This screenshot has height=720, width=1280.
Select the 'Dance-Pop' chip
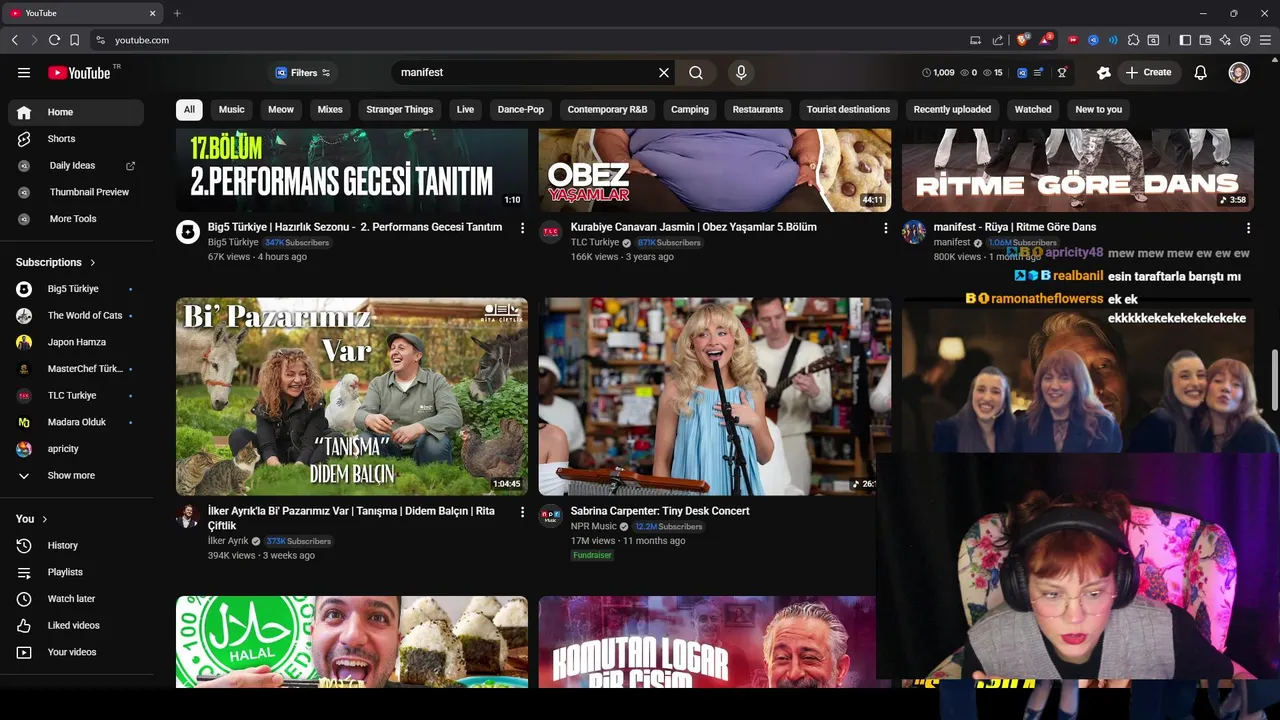pyautogui.click(x=521, y=109)
